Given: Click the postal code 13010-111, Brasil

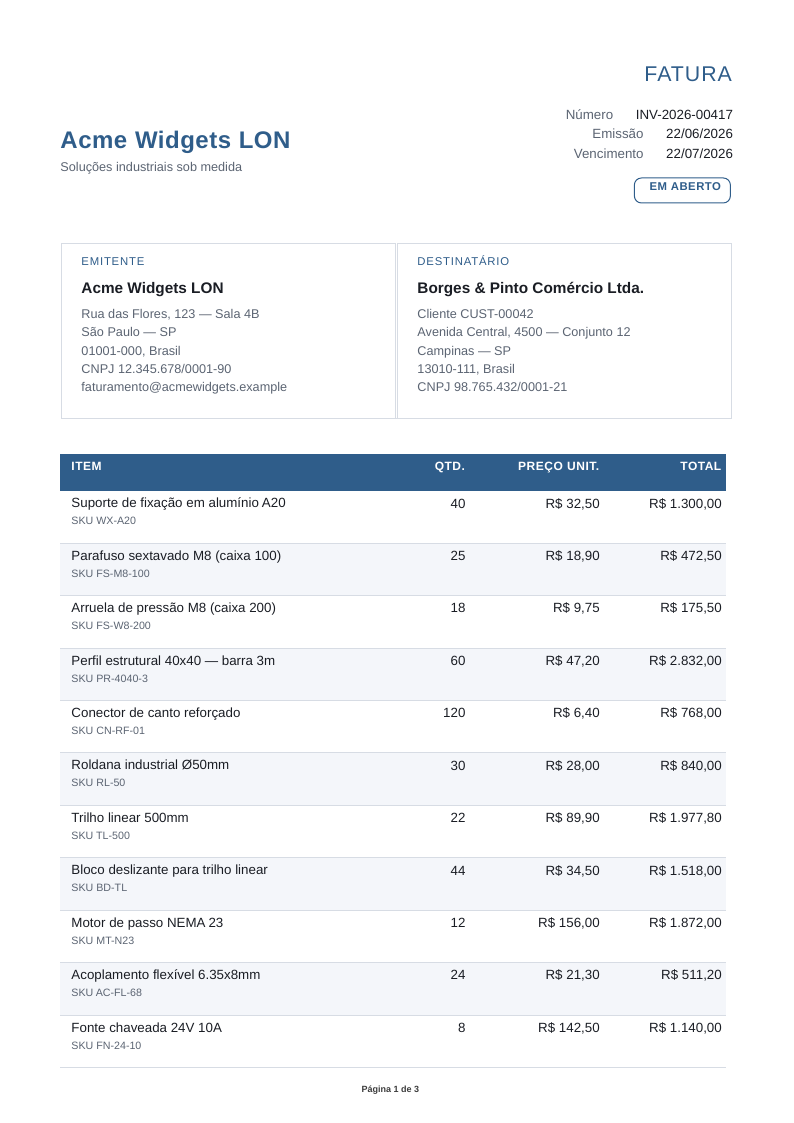Looking at the screenshot, I should pyautogui.click(x=466, y=369).
